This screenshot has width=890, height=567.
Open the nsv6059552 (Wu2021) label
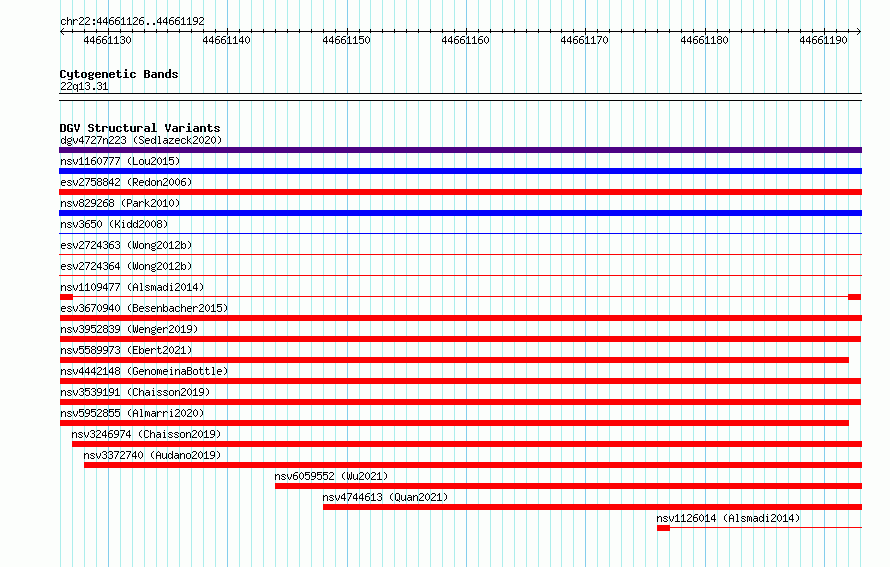331,476
